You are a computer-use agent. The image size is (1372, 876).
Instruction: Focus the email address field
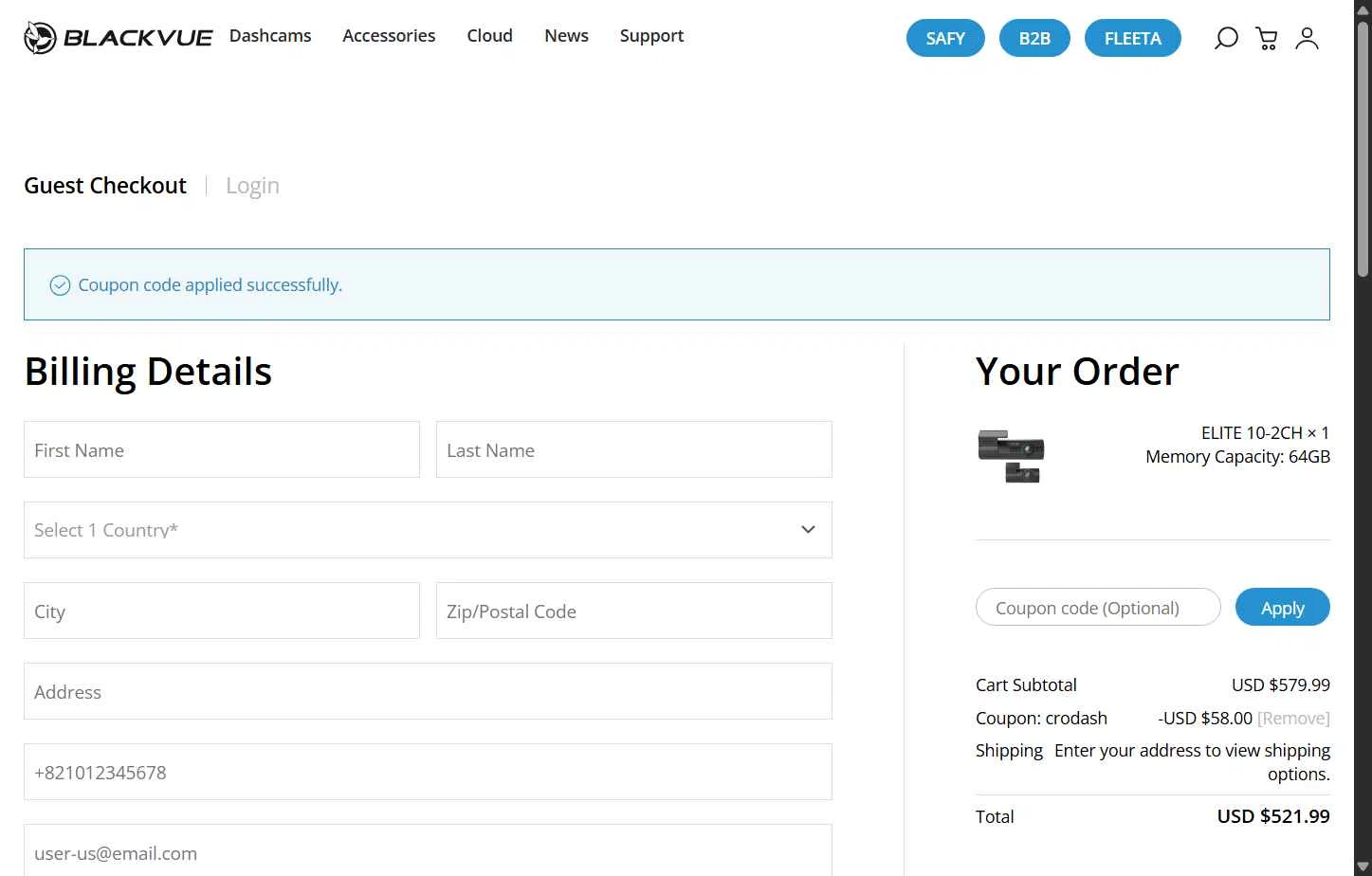[428, 850]
